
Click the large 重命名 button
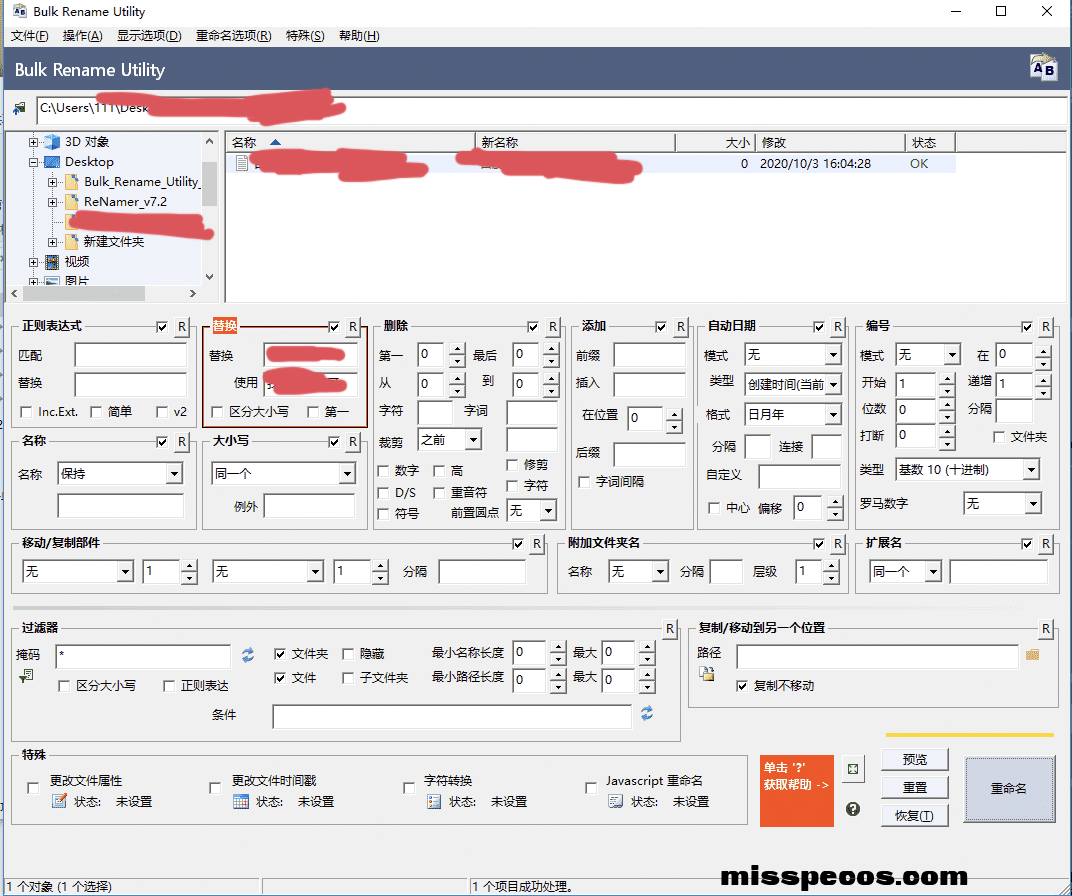[1009, 789]
